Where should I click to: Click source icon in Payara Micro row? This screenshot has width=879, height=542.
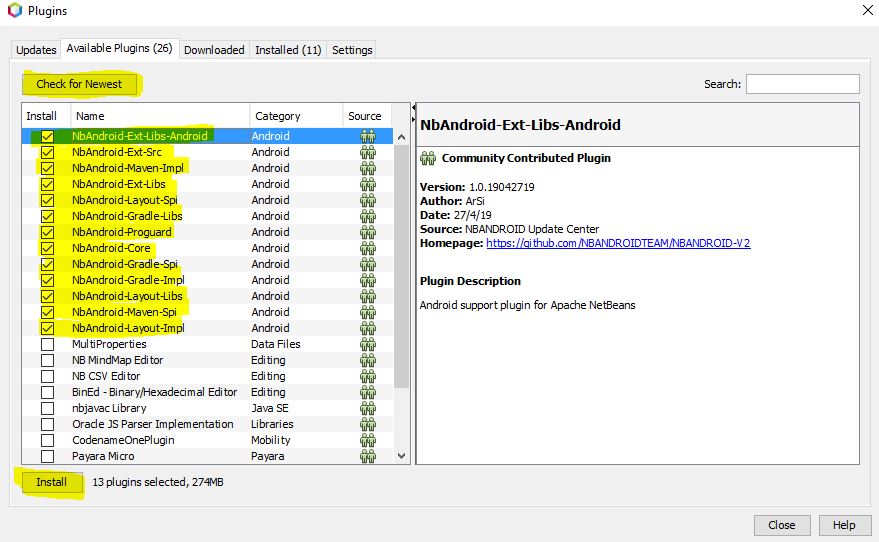click(x=368, y=456)
